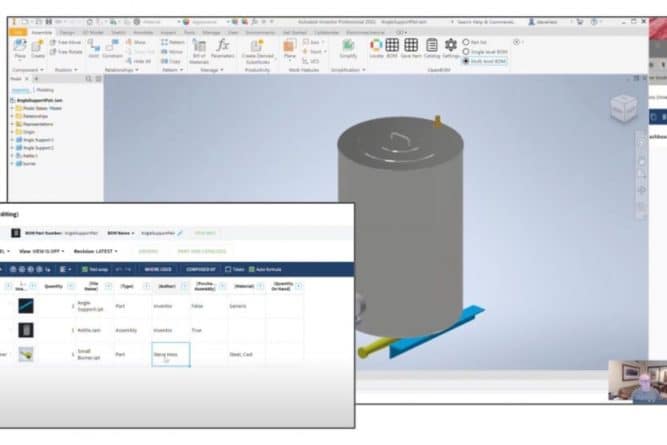Click the Author cell for Small Burner
The height and width of the screenshot is (445, 667).
170,354
